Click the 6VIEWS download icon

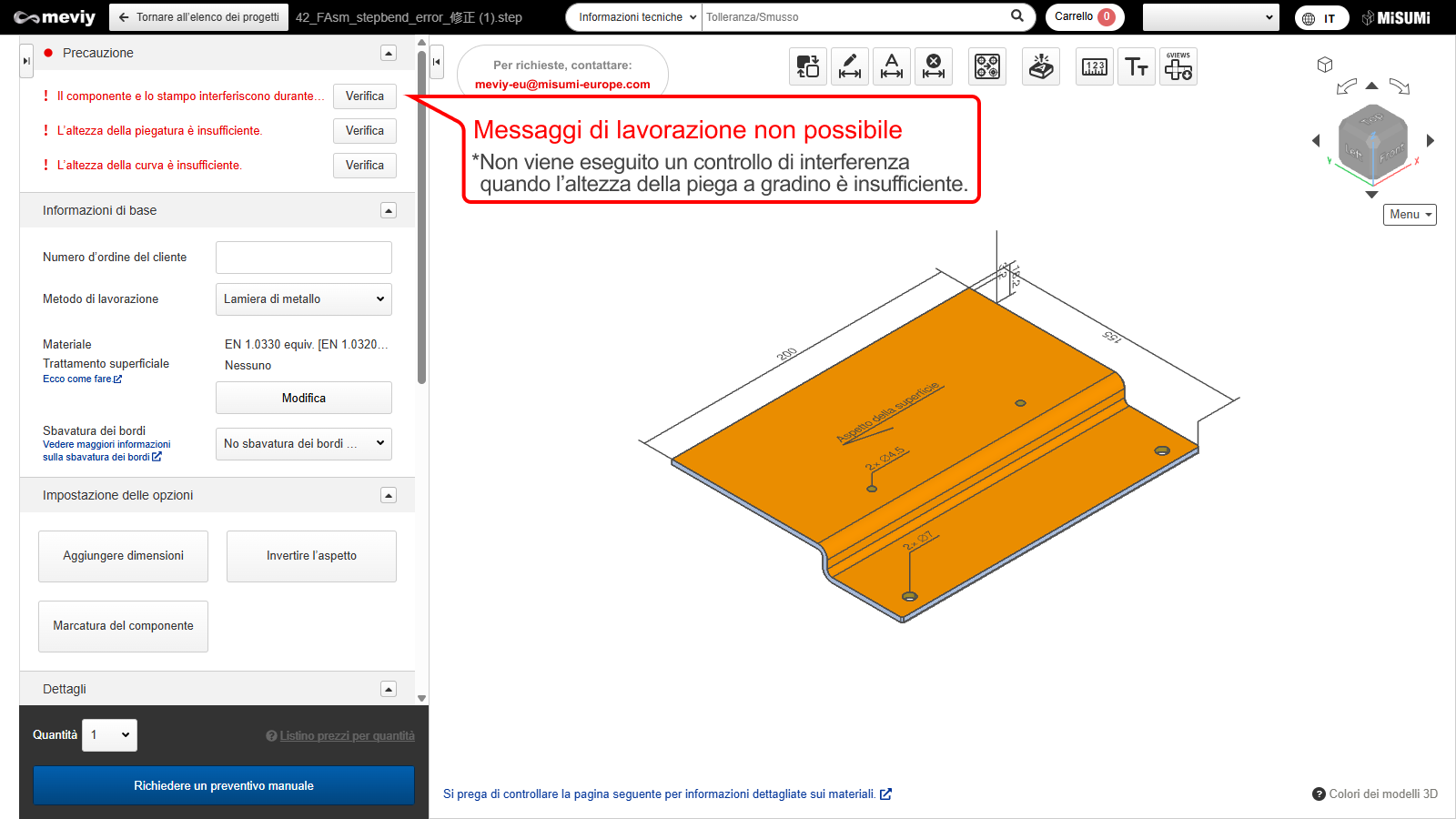pyautogui.click(x=1178, y=66)
